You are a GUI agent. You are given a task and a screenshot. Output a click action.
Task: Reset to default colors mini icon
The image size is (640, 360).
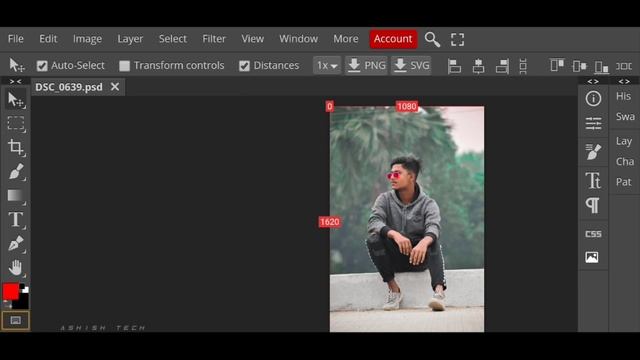coord(25,289)
